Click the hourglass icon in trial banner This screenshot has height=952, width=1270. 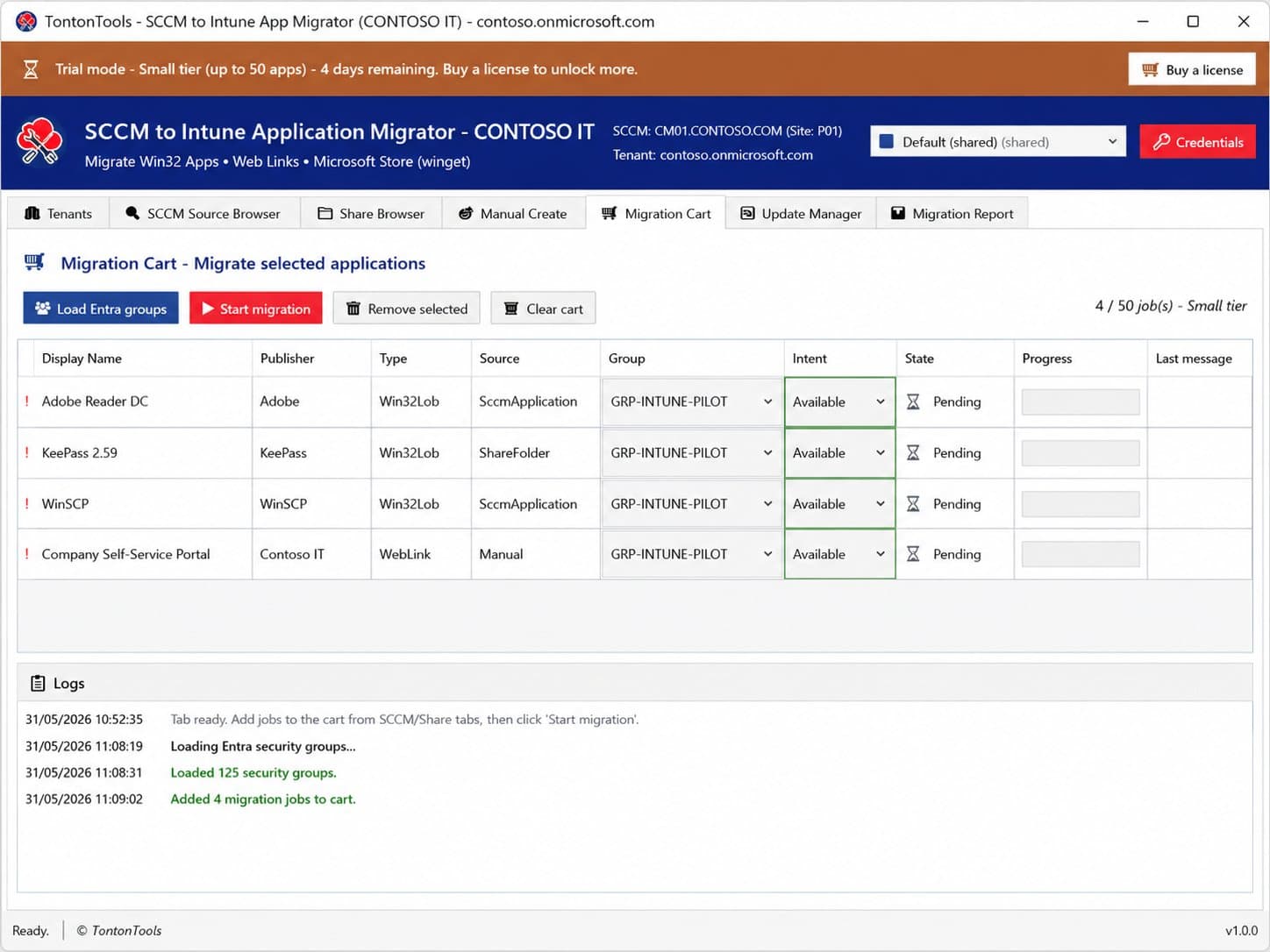(x=31, y=69)
